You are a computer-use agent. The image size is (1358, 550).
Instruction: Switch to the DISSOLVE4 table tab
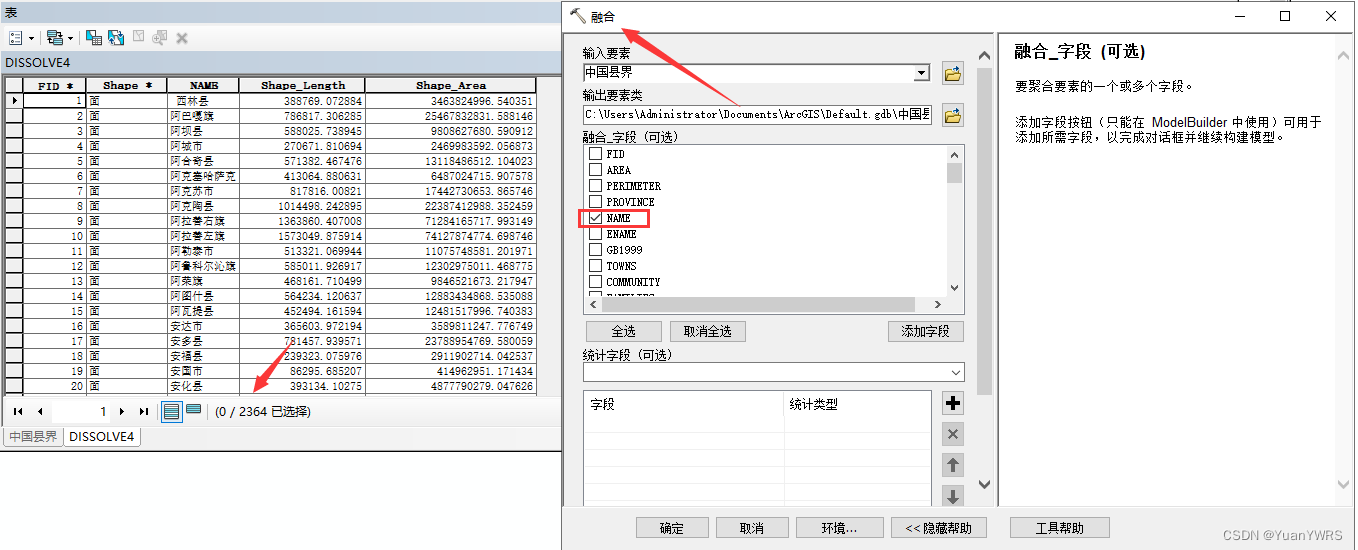[102, 437]
